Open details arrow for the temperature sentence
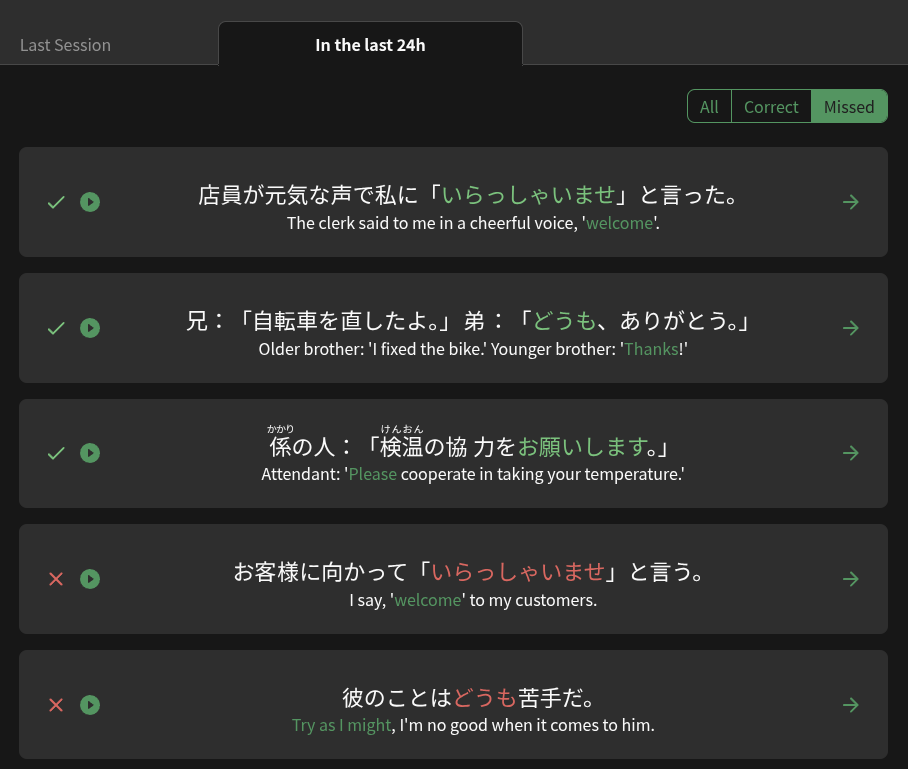The width and height of the screenshot is (908, 769). coord(851,453)
